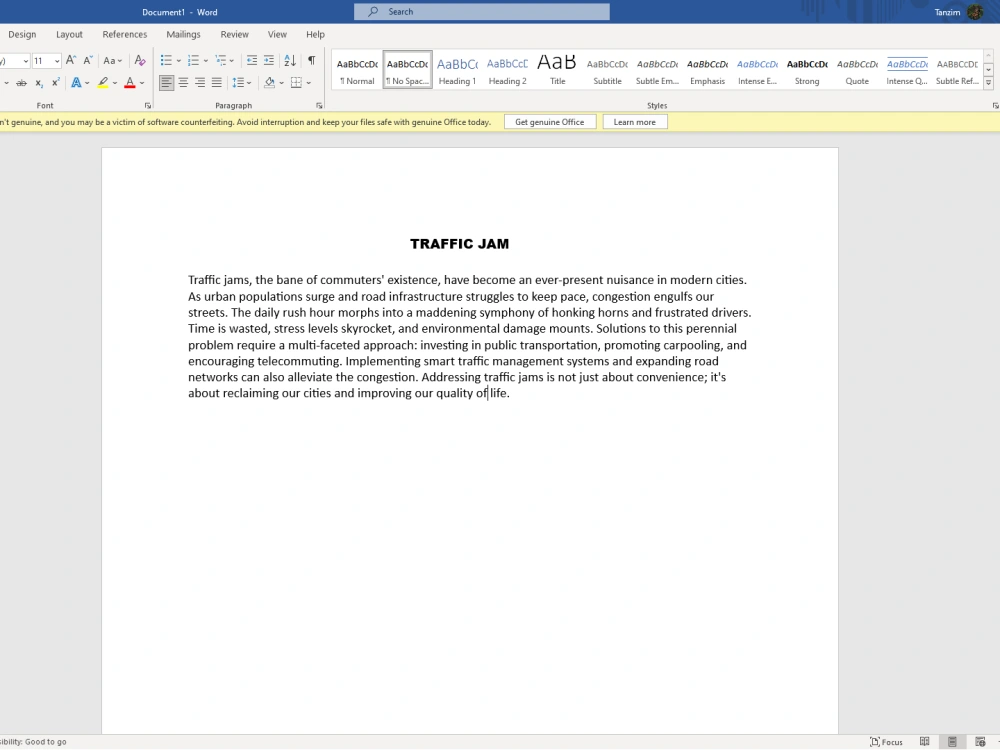Image resolution: width=1000 pixels, height=750 pixels.
Task: Open font name dropdown arrow
Action: coord(26,61)
